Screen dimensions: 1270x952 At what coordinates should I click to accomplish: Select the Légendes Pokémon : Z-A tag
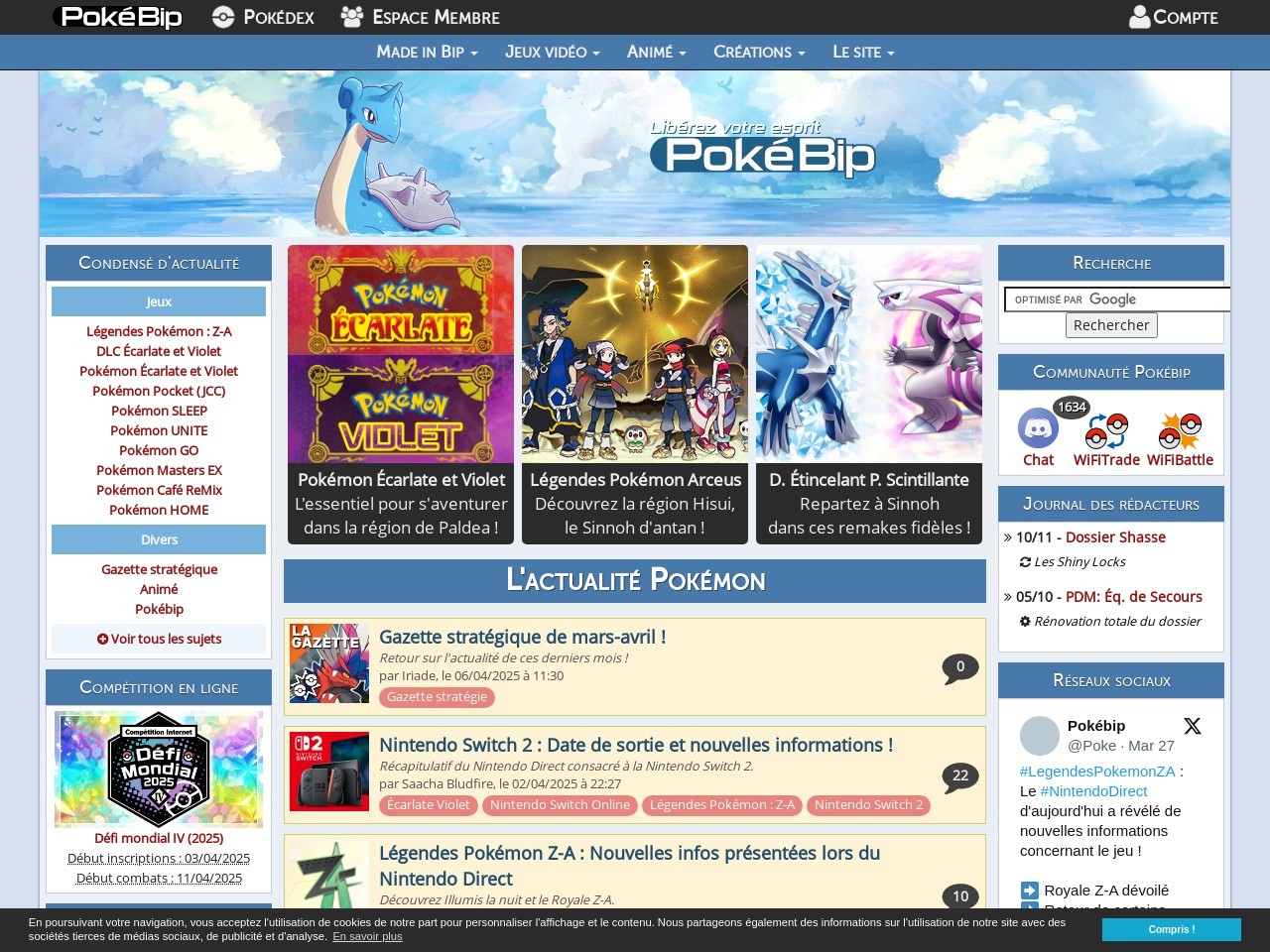pyautogui.click(x=722, y=805)
